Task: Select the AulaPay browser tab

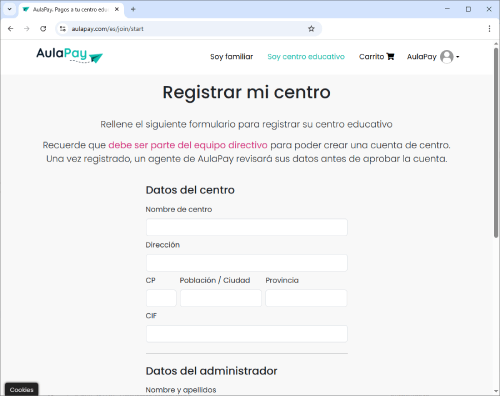Action: click(x=71, y=10)
